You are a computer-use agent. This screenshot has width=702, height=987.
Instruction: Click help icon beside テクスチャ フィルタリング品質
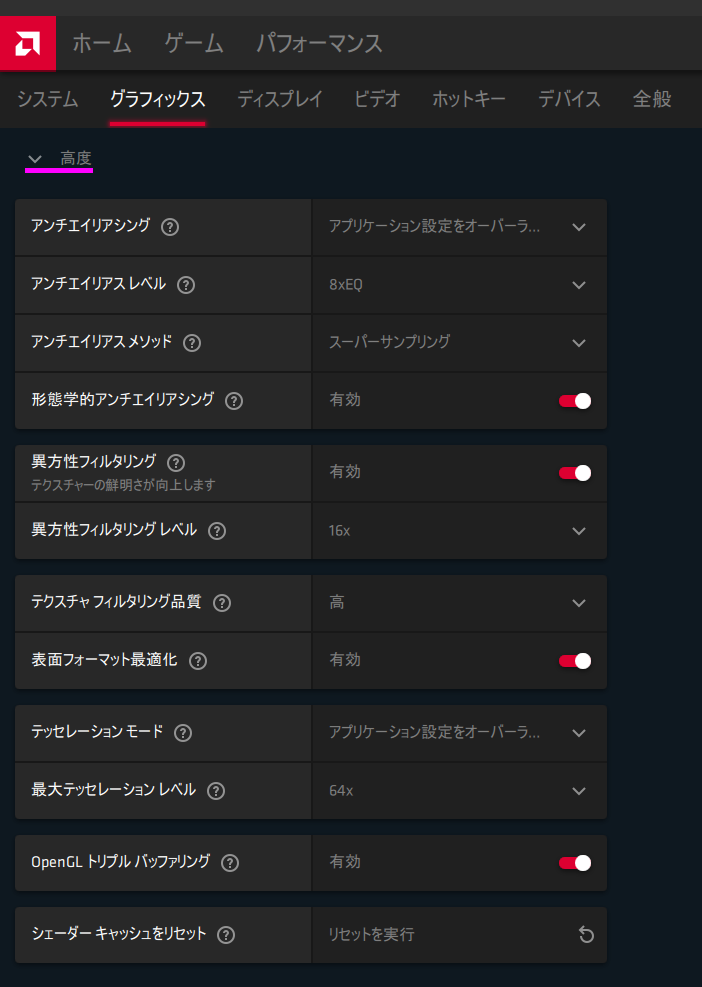click(x=222, y=603)
